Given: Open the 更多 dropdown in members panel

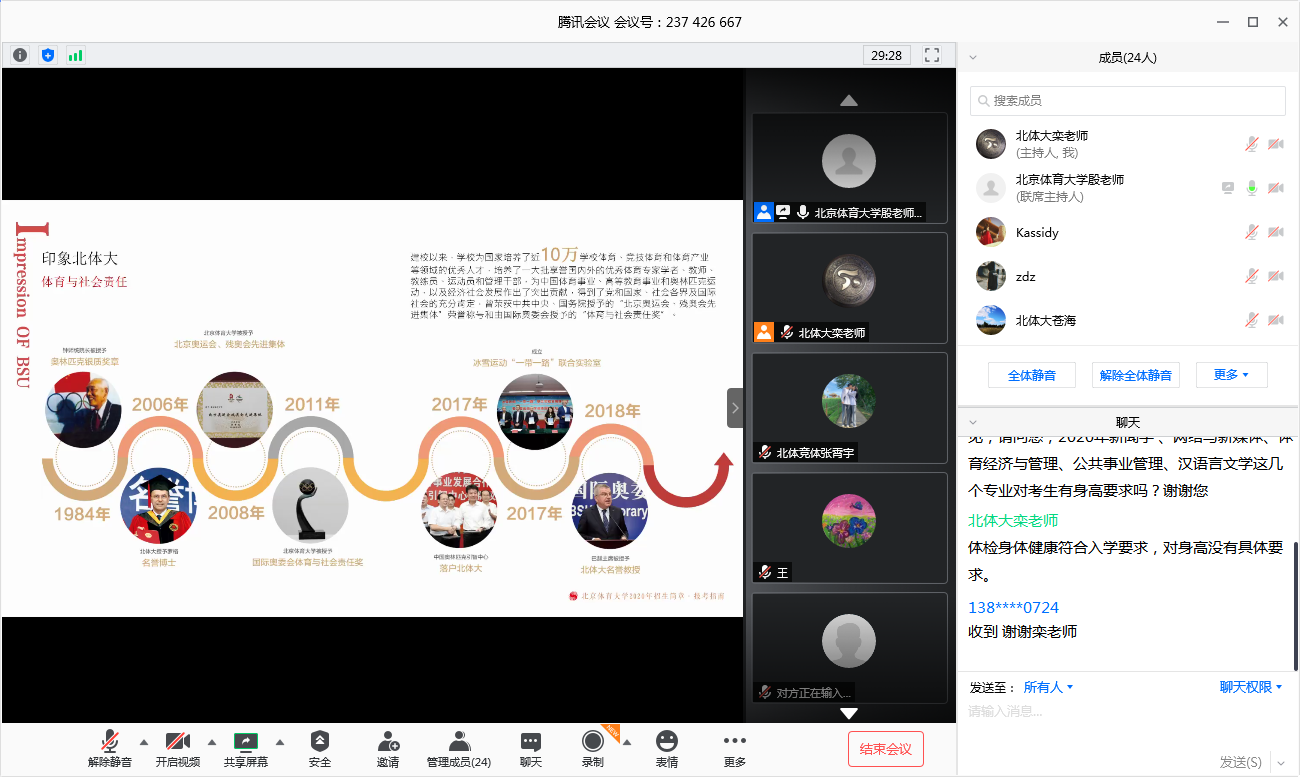Looking at the screenshot, I should (1232, 375).
